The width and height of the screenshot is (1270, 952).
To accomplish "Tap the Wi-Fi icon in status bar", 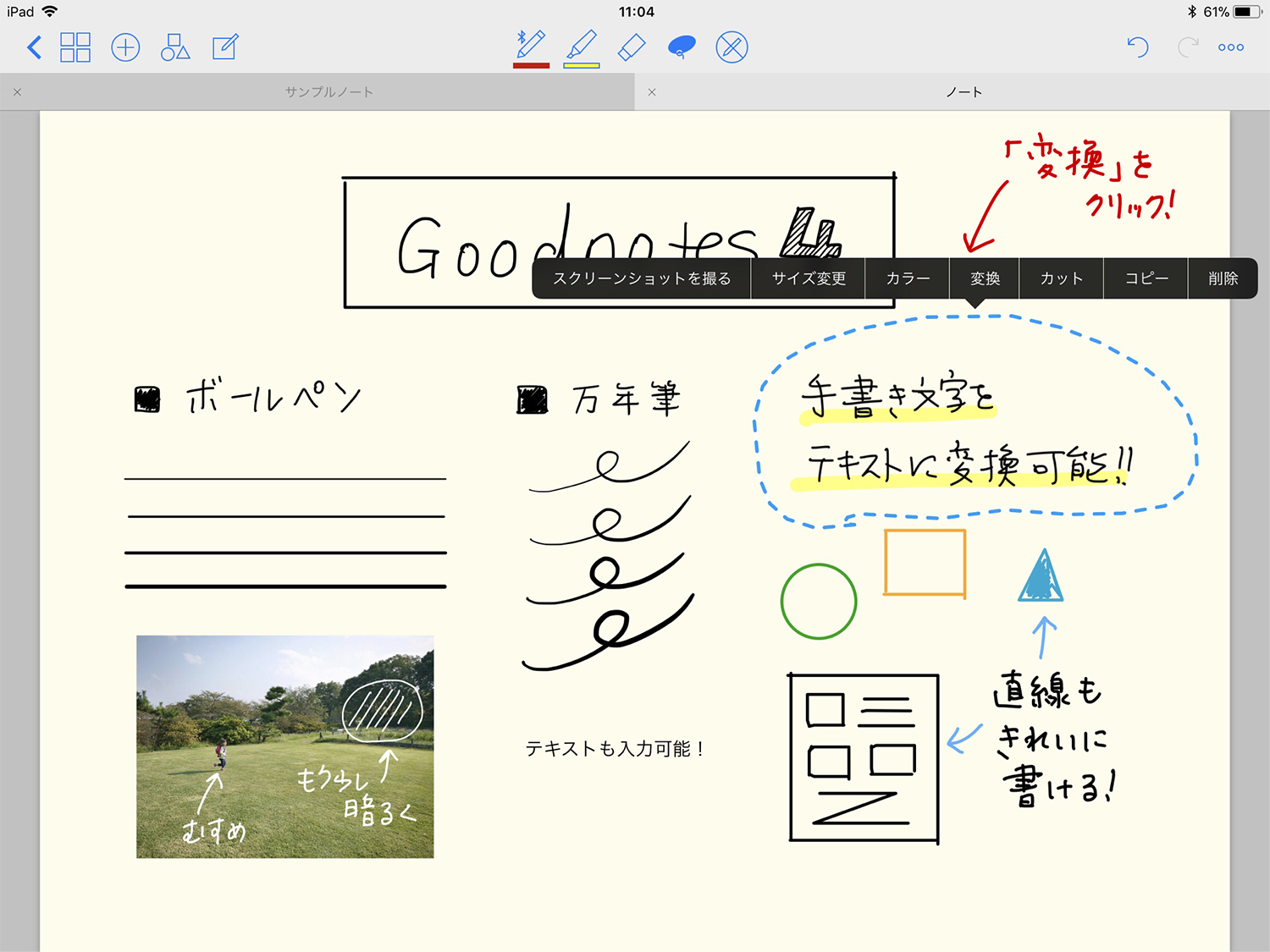I will (50, 12).
